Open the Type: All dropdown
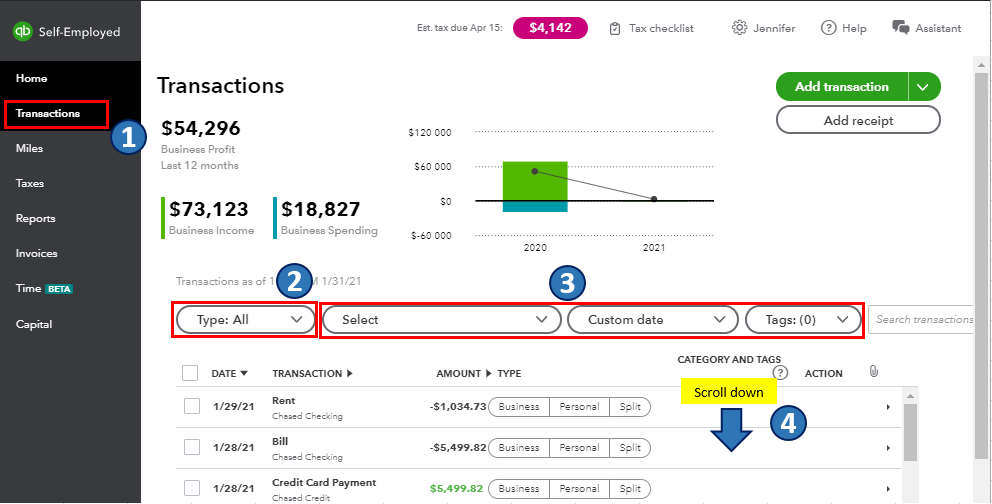Viewport: 992px width, 504px height. [245, 320]
